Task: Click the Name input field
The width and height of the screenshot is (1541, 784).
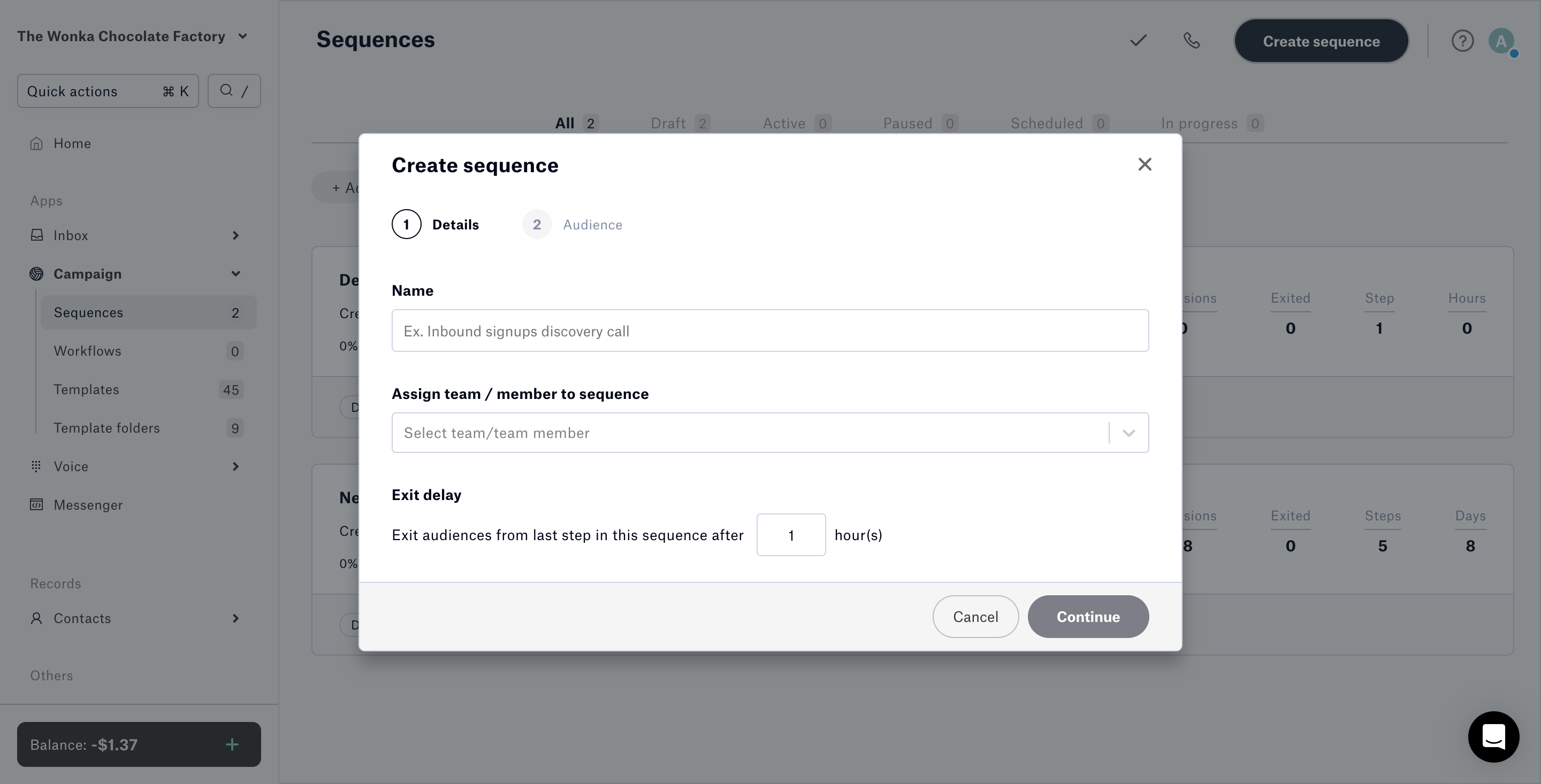Action: (x=770, y=330)
